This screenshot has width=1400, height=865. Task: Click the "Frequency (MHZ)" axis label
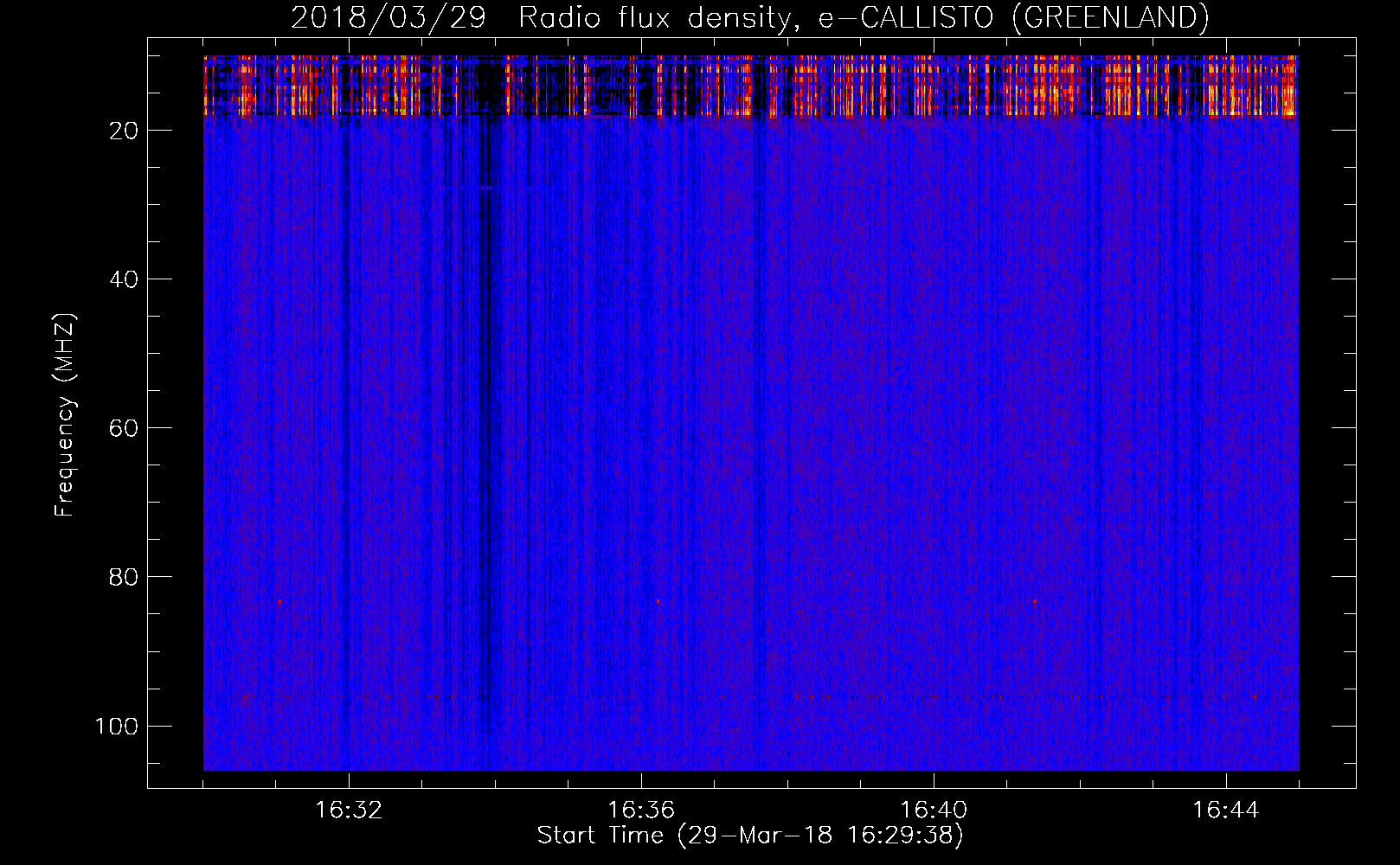pos(65,415)
